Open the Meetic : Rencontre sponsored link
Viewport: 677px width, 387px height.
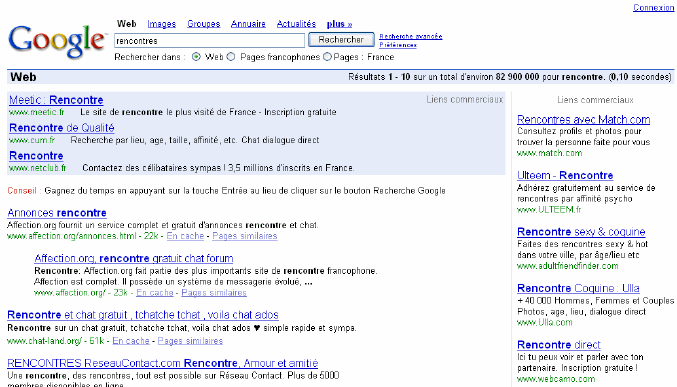click(56, 100)
